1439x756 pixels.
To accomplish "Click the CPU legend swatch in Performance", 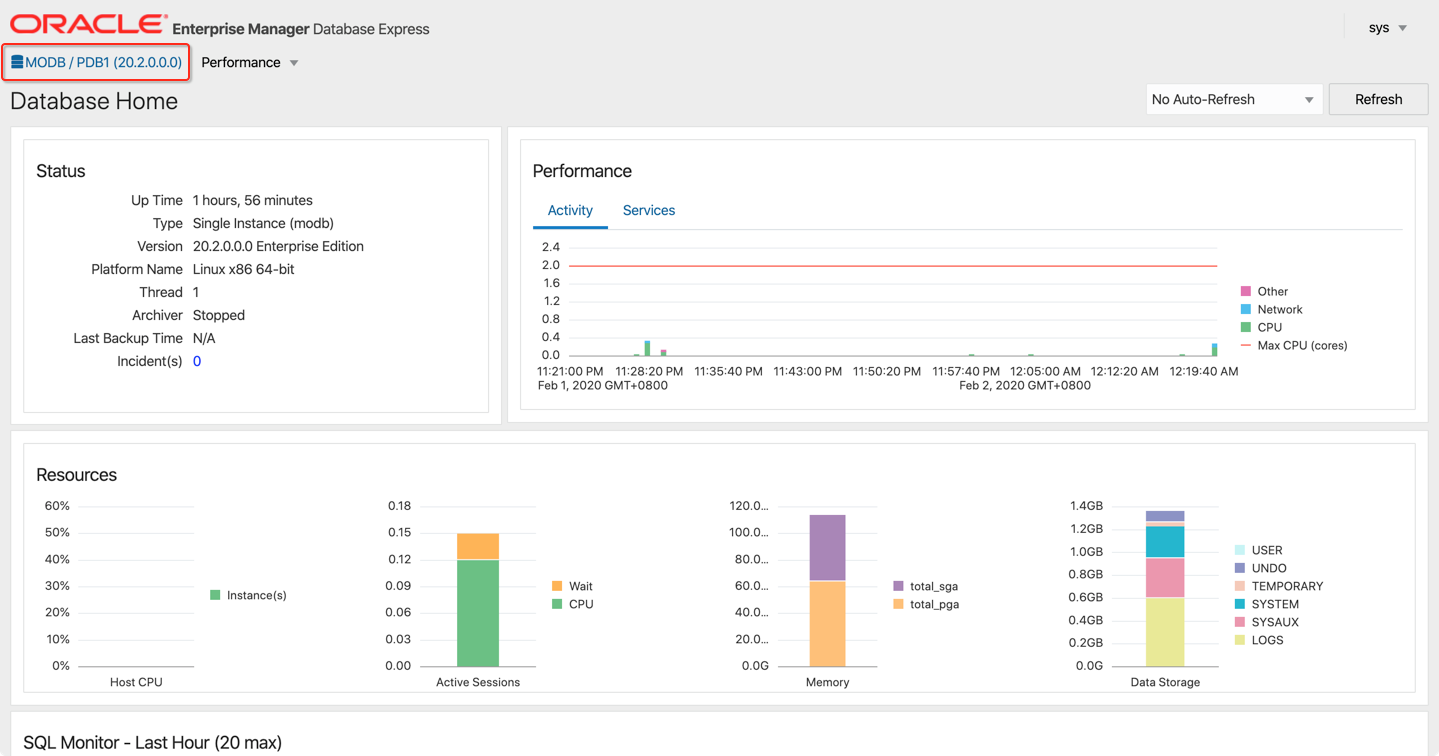I will pos(1245,327).
